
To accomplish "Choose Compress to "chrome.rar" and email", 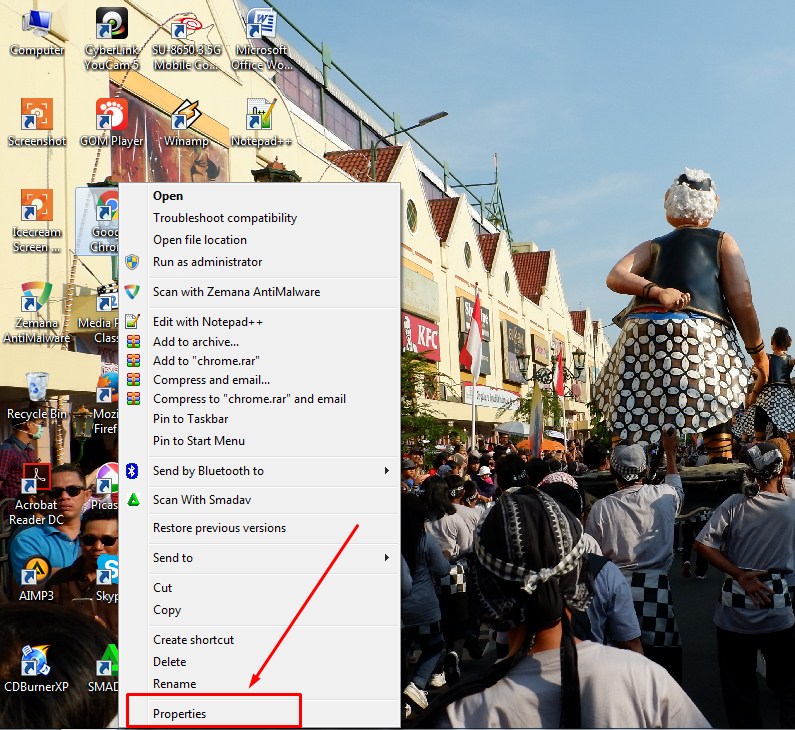I will [259, 399].
